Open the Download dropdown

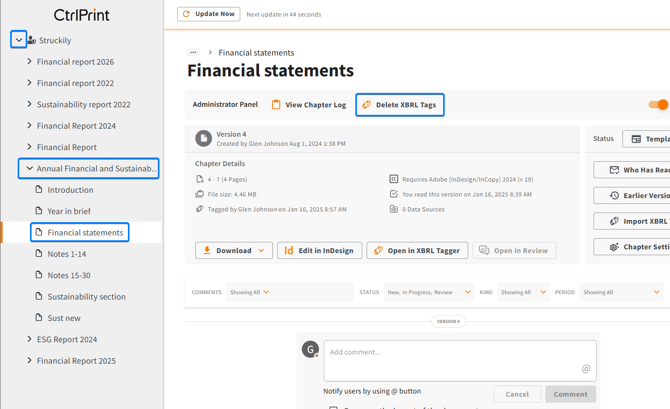pos(234,251)
